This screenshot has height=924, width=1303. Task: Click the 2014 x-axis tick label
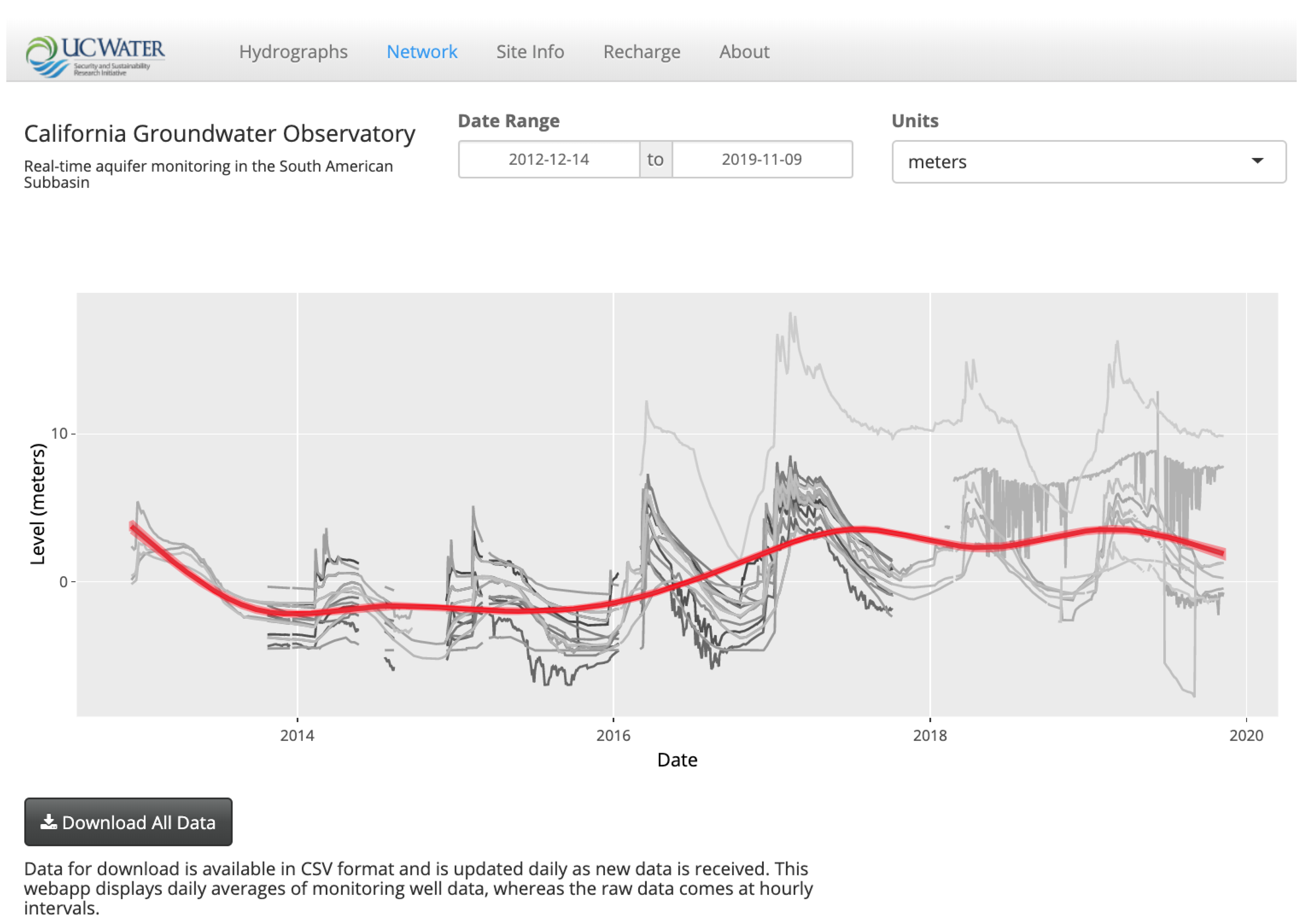tap(297, 735)
